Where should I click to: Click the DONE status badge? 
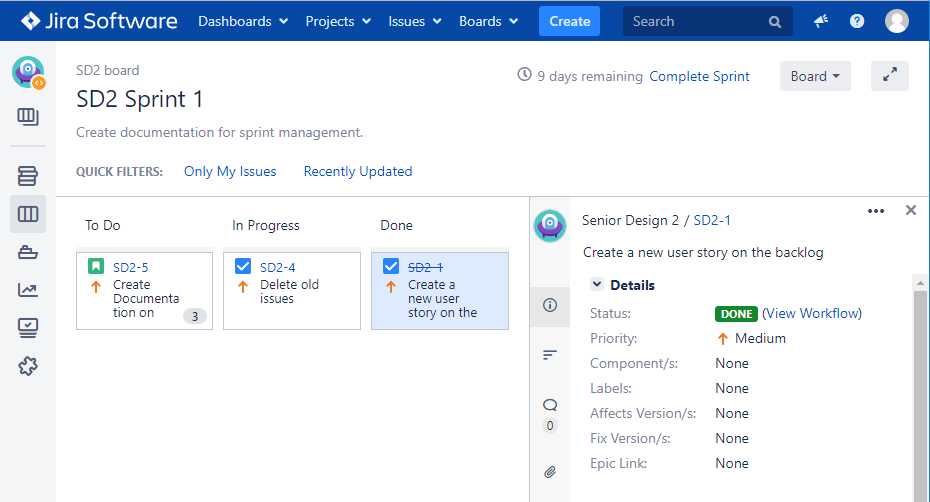736,314
